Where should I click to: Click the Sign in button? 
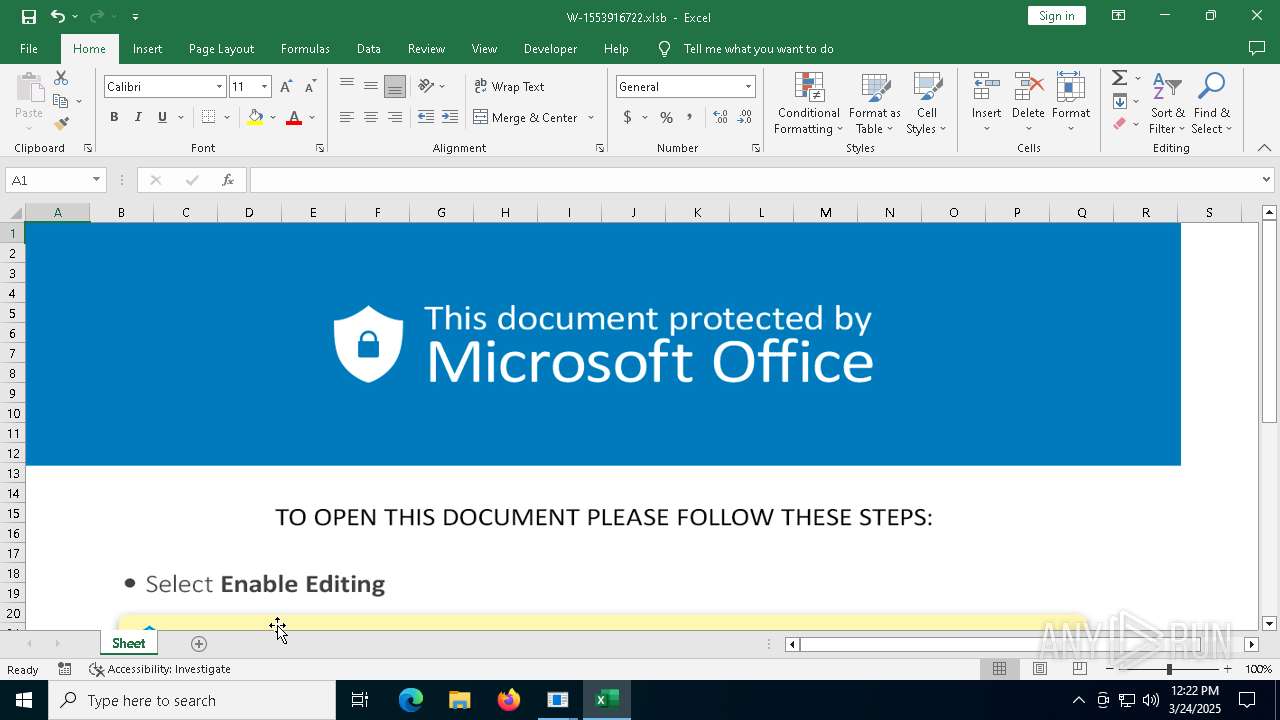pyautogui.click(x=1057, y=16)
